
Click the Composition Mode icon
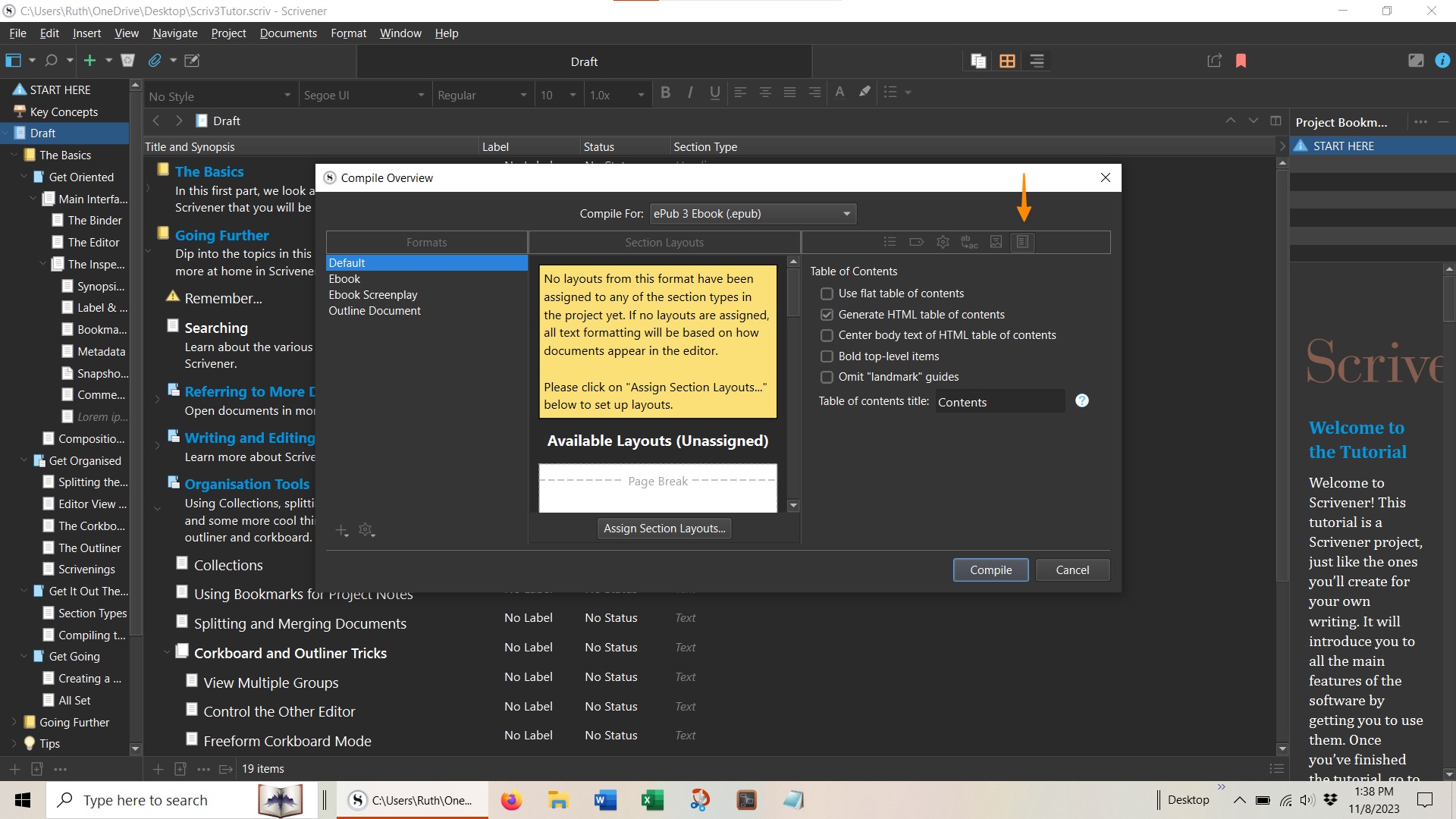click(x=1416, y=61)
